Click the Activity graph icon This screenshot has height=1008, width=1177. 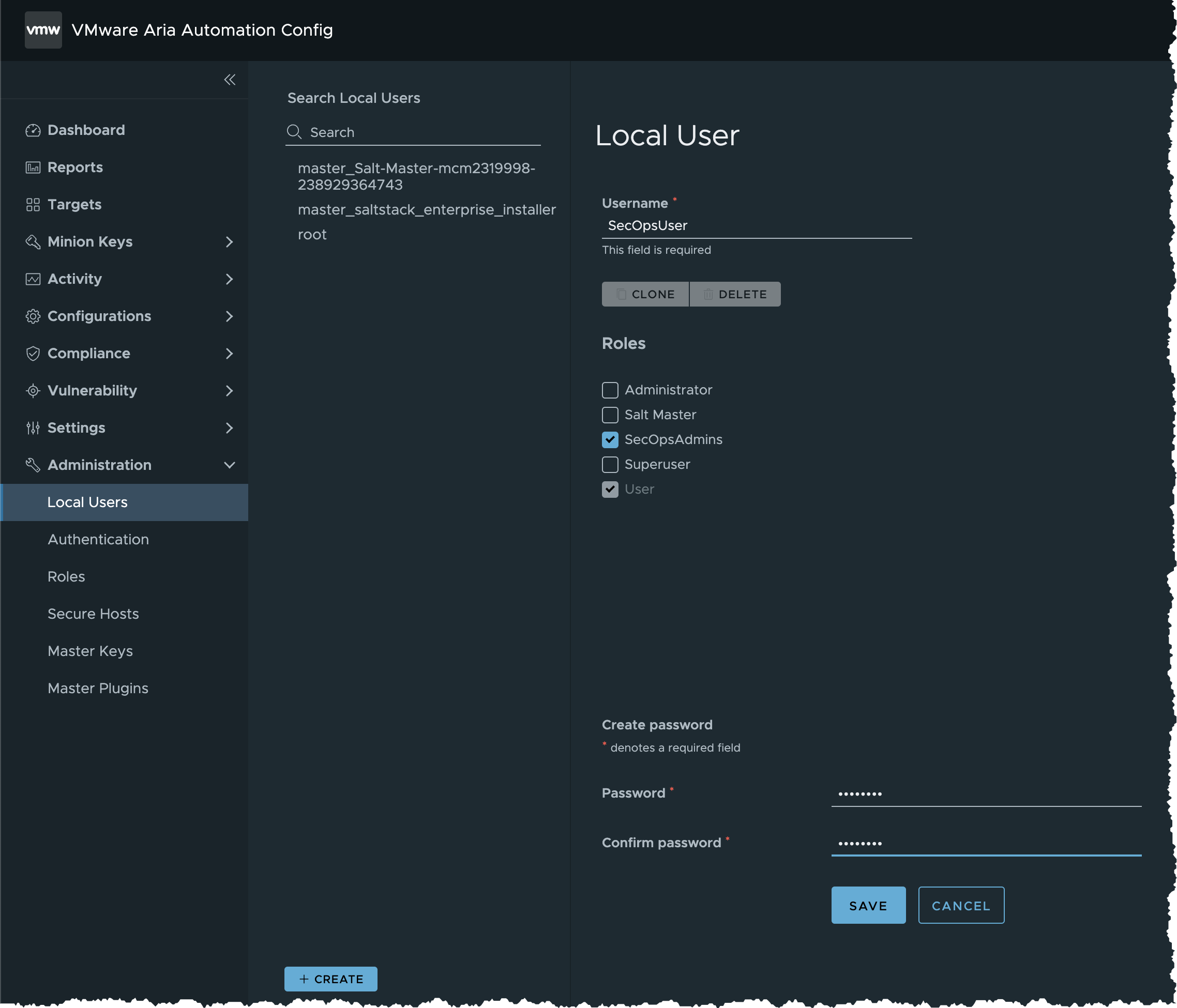pyautogui.click(x=33, y=279)
